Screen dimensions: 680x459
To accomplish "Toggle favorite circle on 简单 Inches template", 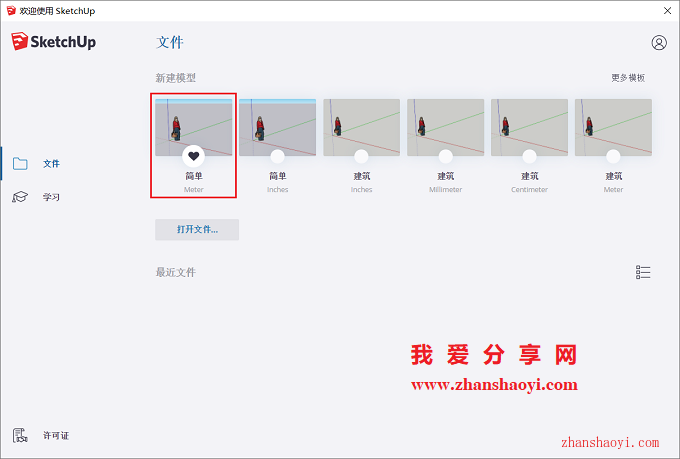I will tap(278, 156).
